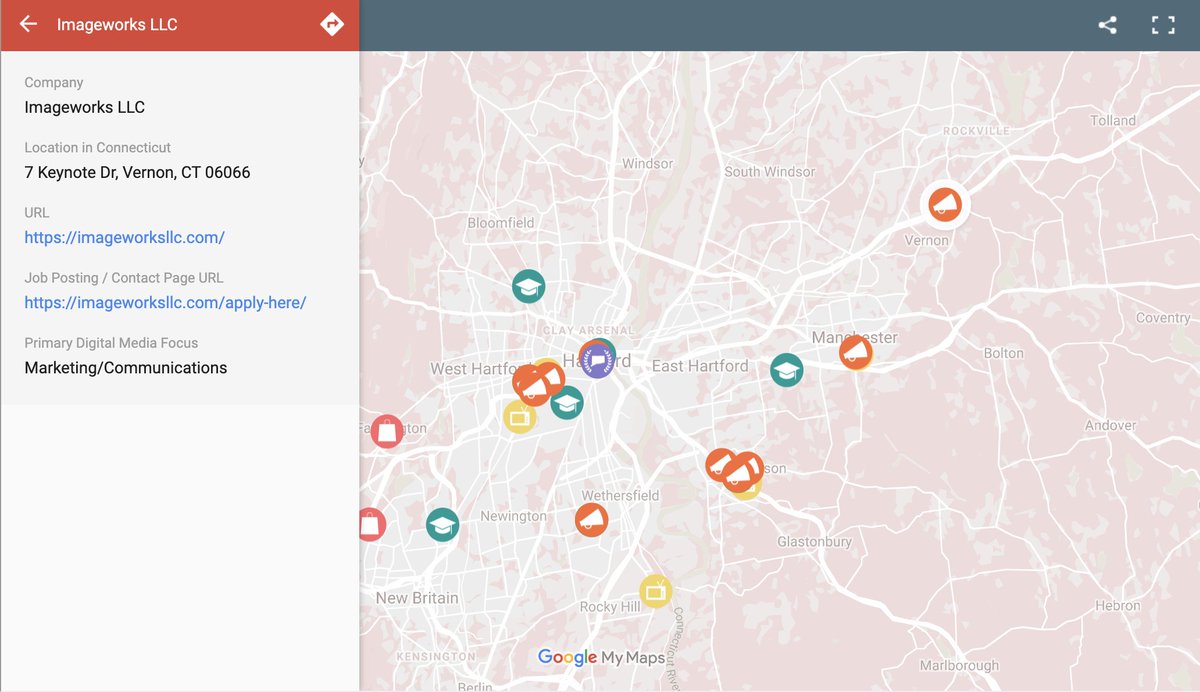
Task: Click the South Windsor map label
Action: point(770,171)
